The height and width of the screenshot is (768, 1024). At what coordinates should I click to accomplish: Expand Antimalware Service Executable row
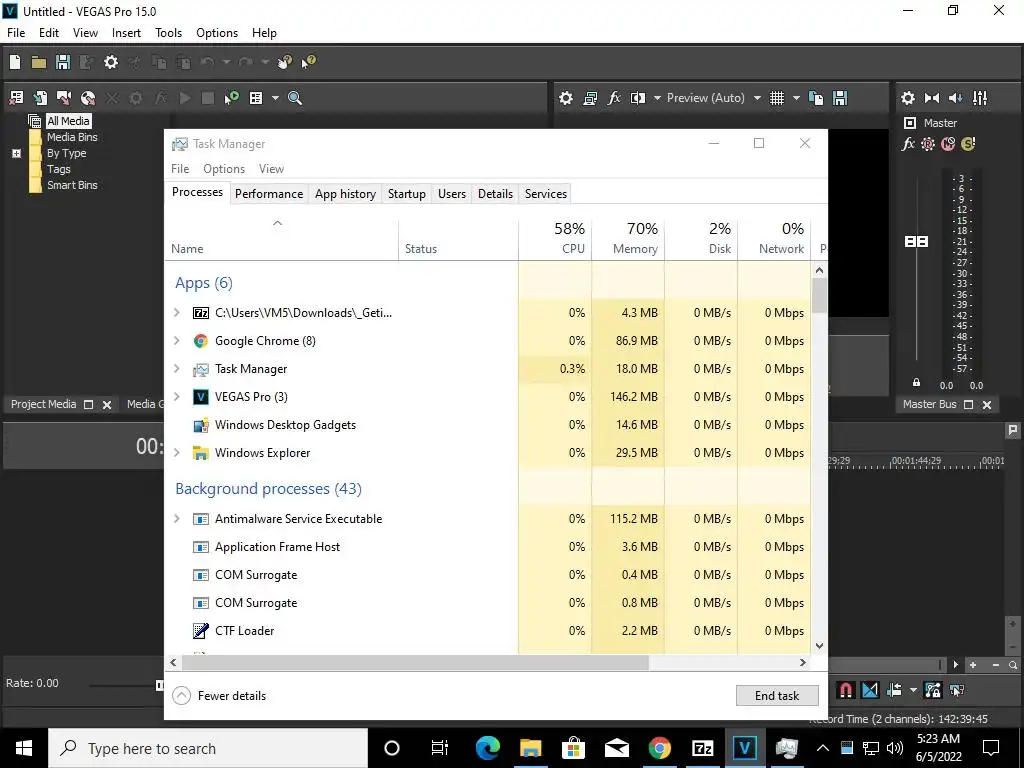176,519
